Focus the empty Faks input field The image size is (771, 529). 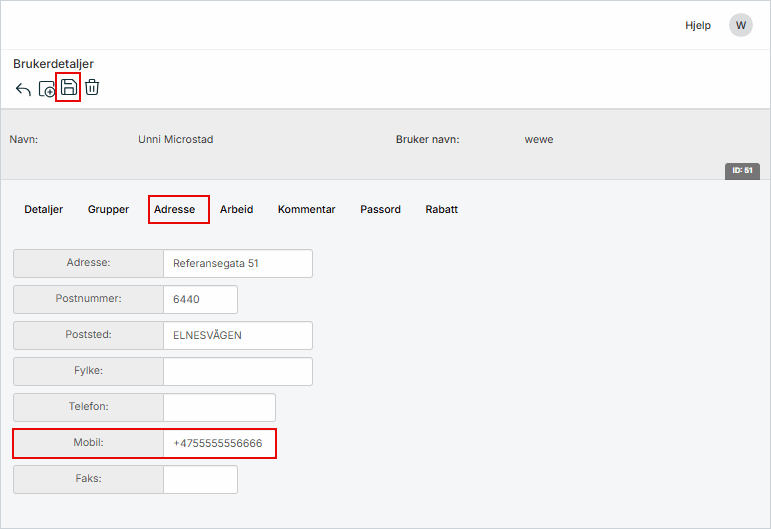pyautogui.click(x=200, y=480)
